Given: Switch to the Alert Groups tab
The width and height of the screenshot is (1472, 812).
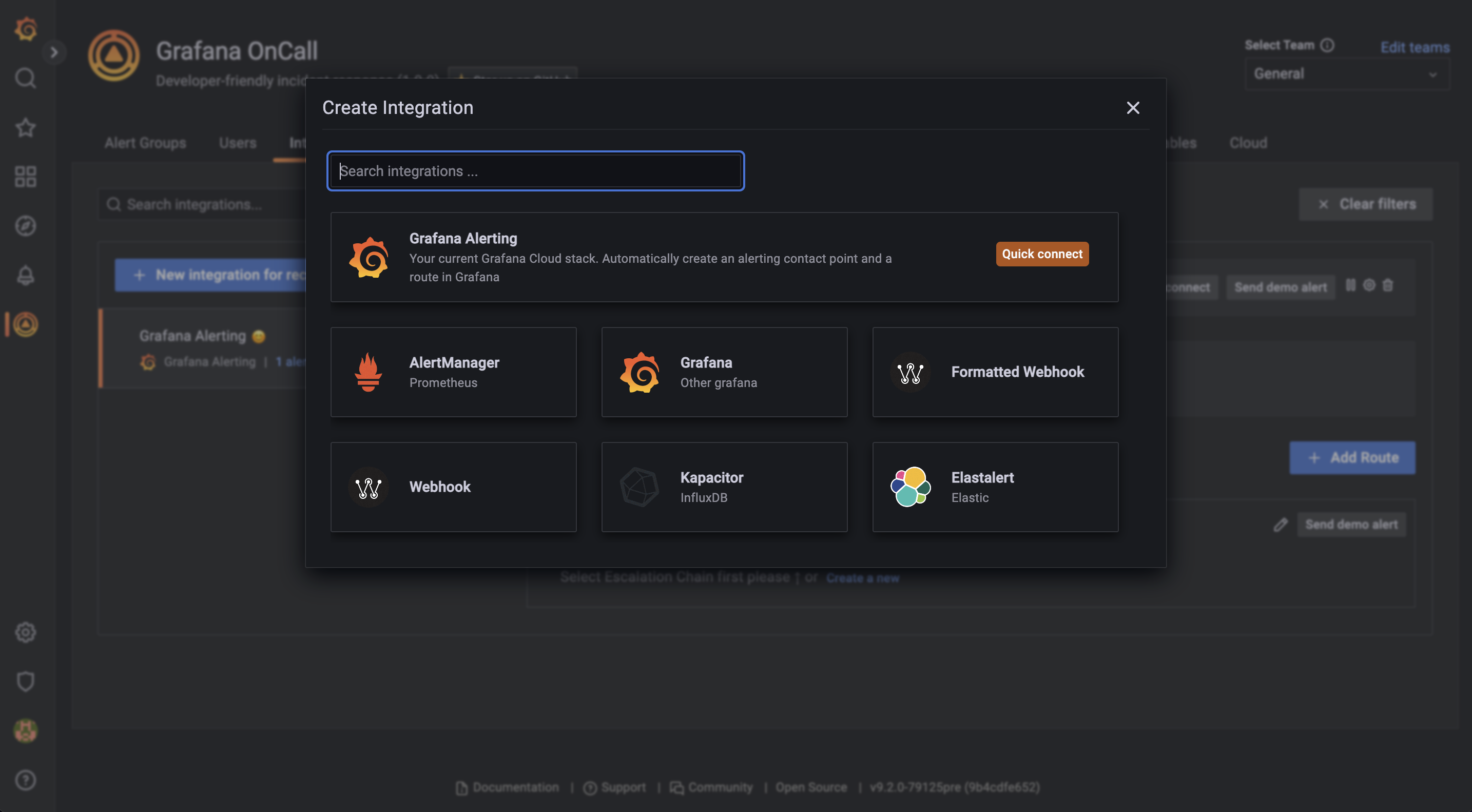Looking at the screenshot, I should pyautogui.click(x=145, y=143).
